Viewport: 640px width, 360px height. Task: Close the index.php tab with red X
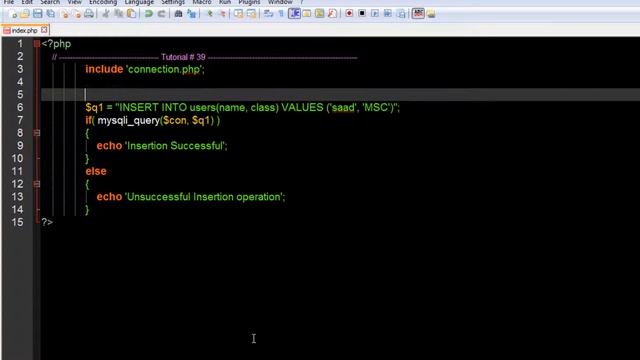pyautogui.click(x=44, y=30)
